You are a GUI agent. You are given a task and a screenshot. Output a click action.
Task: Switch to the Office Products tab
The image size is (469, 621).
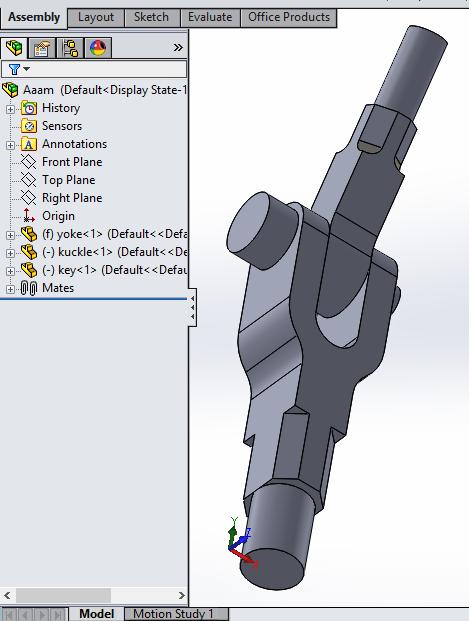click(x=289, y=17)
